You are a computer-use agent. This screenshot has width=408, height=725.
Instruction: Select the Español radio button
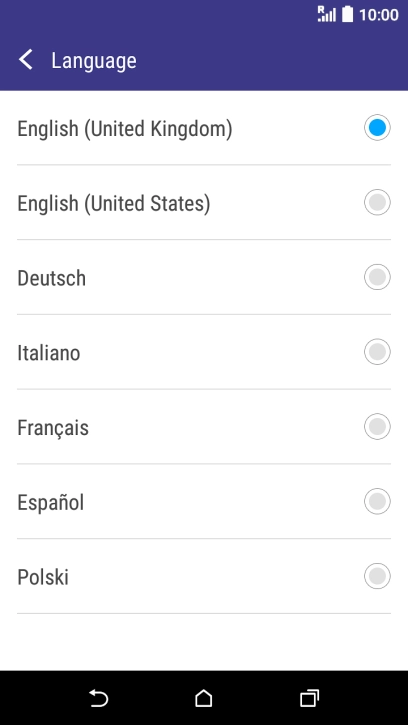[x=377, y=502]
